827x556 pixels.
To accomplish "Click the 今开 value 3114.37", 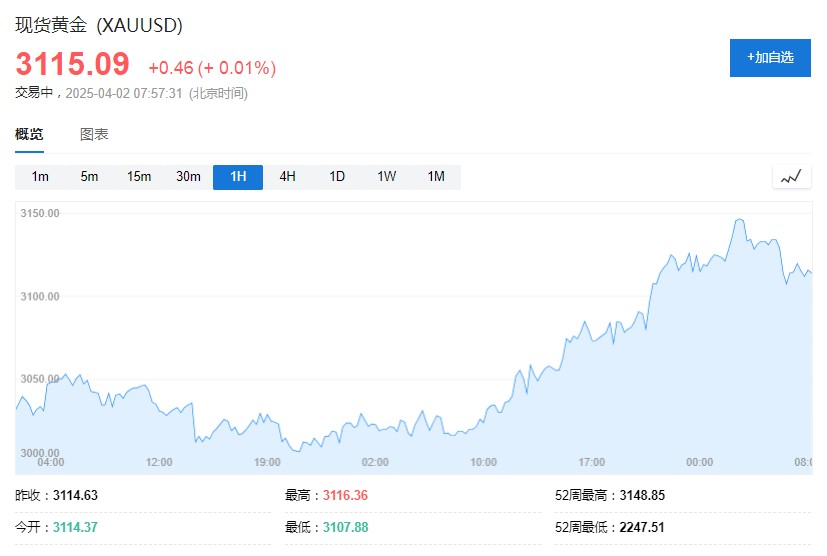I will [75, 527].
